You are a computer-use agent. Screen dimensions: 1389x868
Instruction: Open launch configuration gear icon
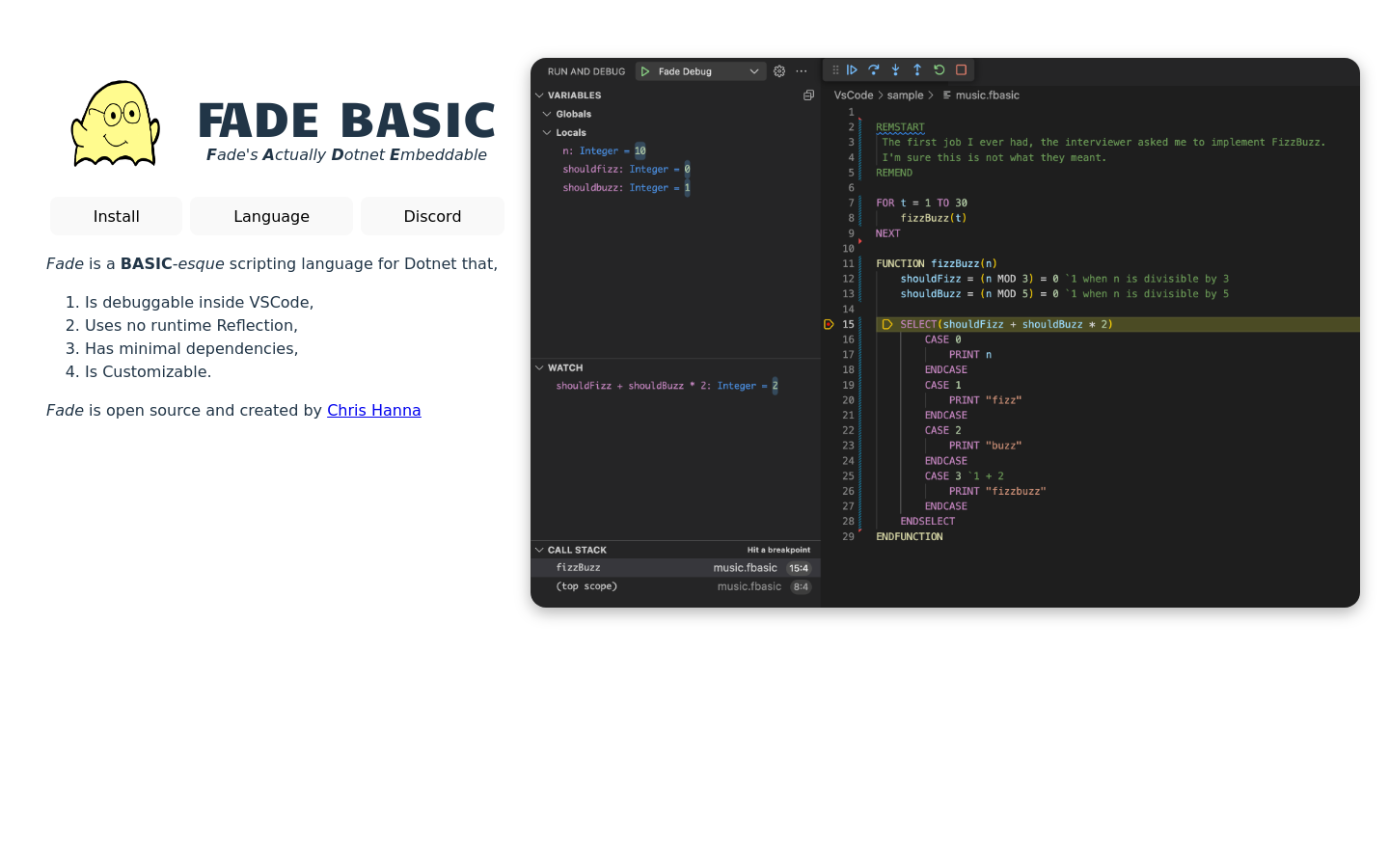point(779,71)
